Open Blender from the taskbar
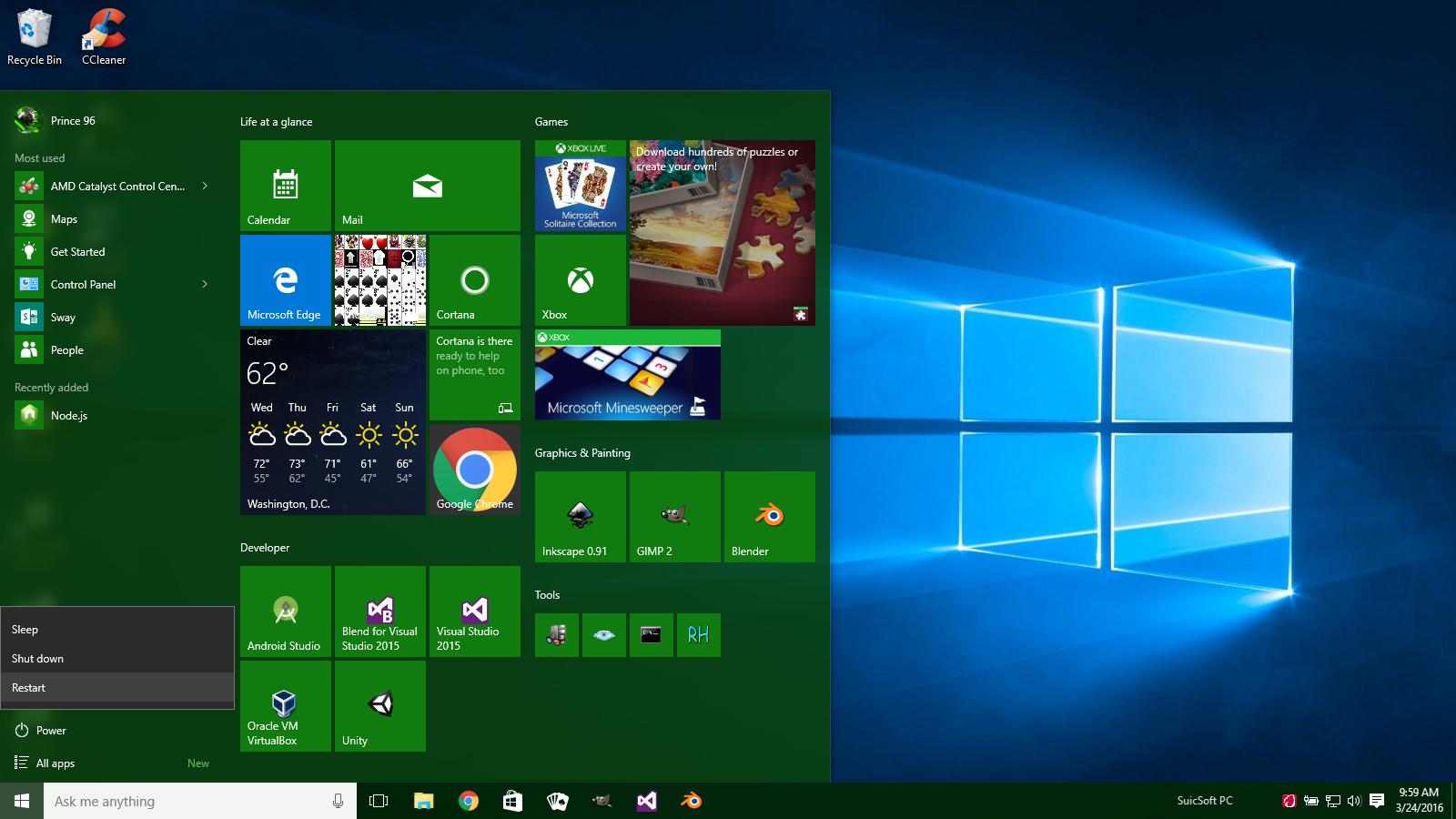 (691, 801)
